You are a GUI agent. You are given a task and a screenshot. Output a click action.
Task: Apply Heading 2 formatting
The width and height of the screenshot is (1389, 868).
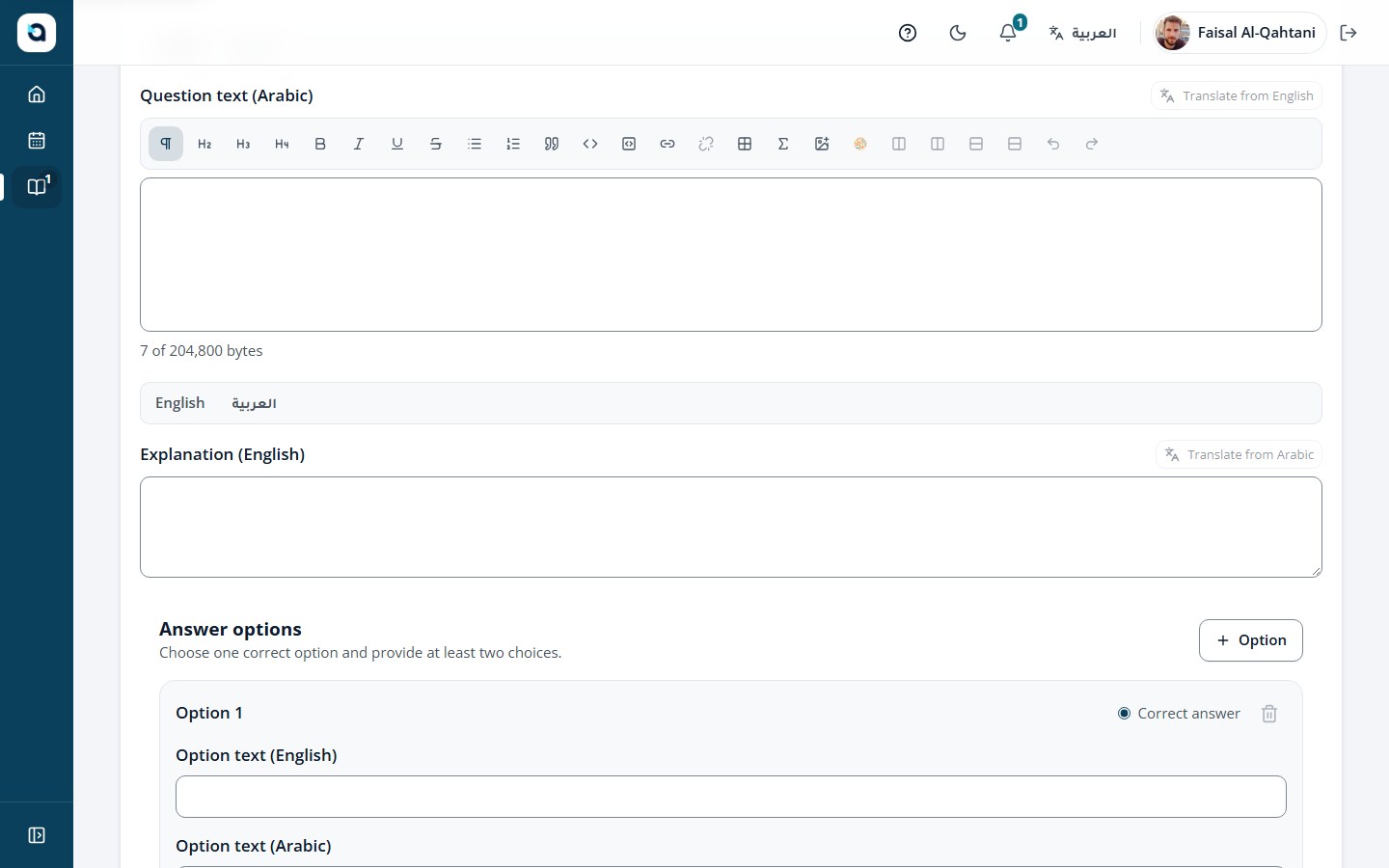204,144
